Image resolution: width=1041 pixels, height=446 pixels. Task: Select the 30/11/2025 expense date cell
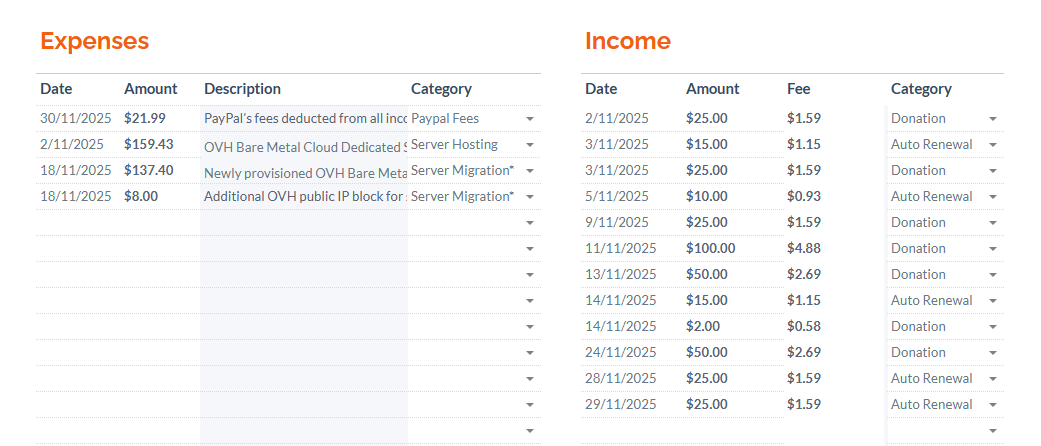point(72,118)
